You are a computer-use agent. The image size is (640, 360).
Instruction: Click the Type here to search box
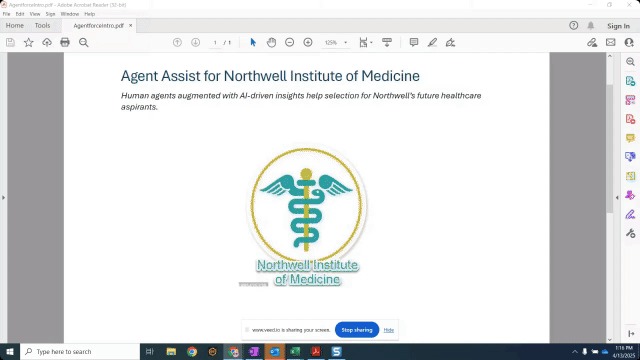point(80,351)
